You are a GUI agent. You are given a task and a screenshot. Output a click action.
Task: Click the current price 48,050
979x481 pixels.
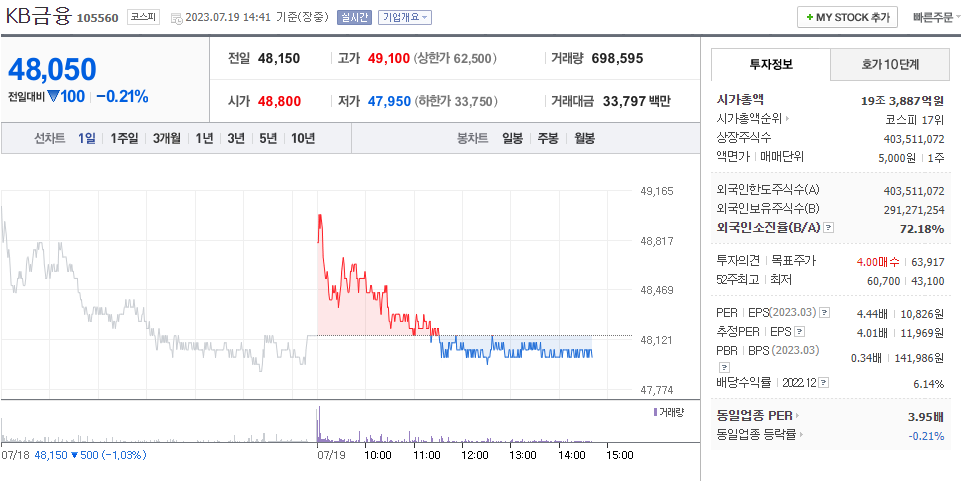point(52,69)
